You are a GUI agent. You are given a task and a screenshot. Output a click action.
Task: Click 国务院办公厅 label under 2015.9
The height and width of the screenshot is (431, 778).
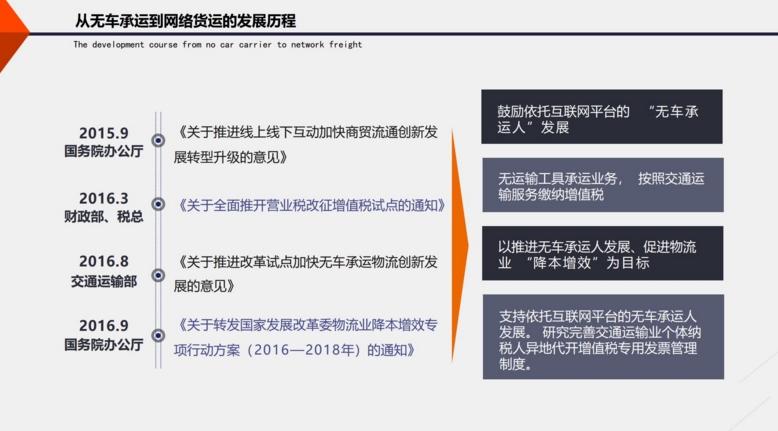click(104, 151)
